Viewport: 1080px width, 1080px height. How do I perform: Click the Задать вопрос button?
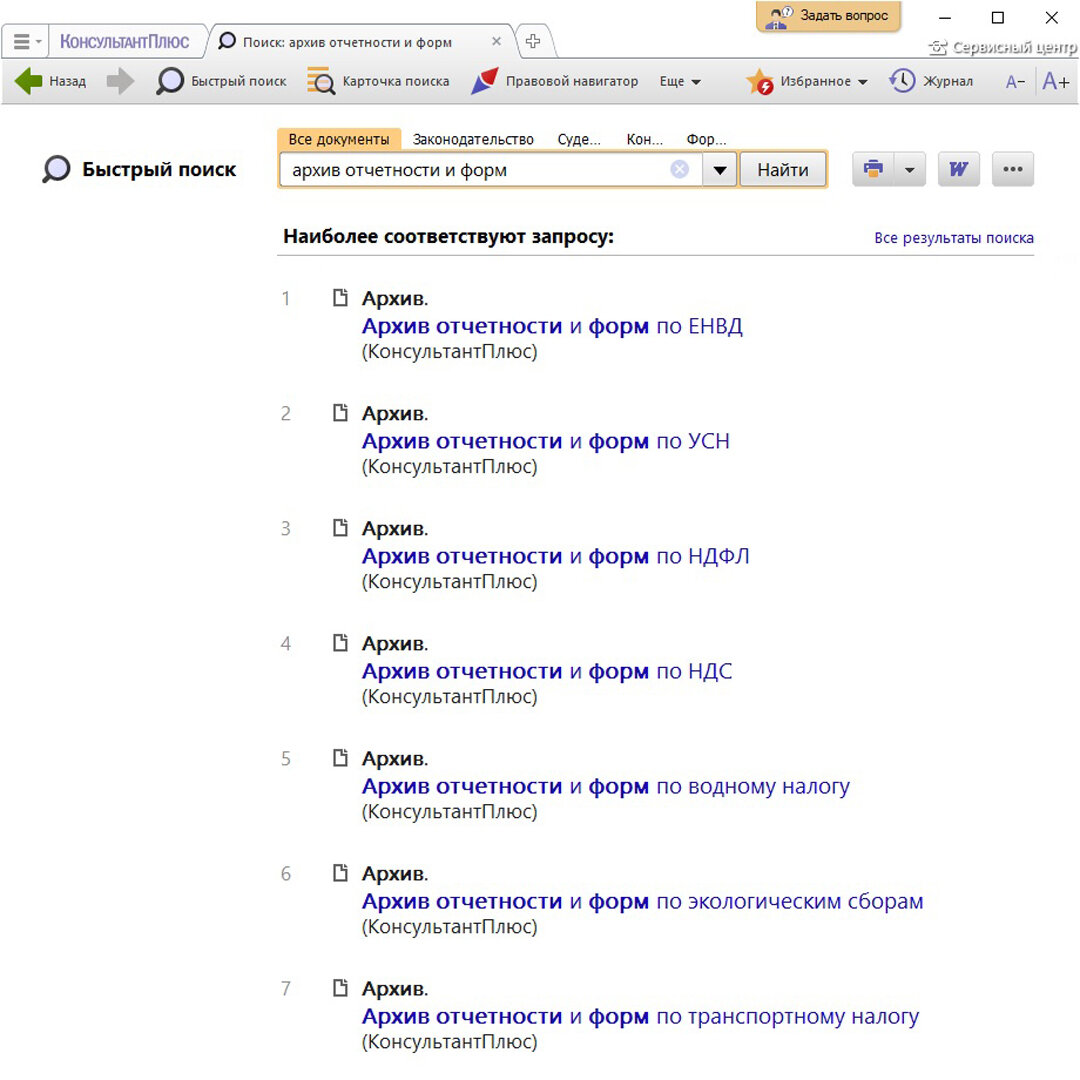click(829, 16)
